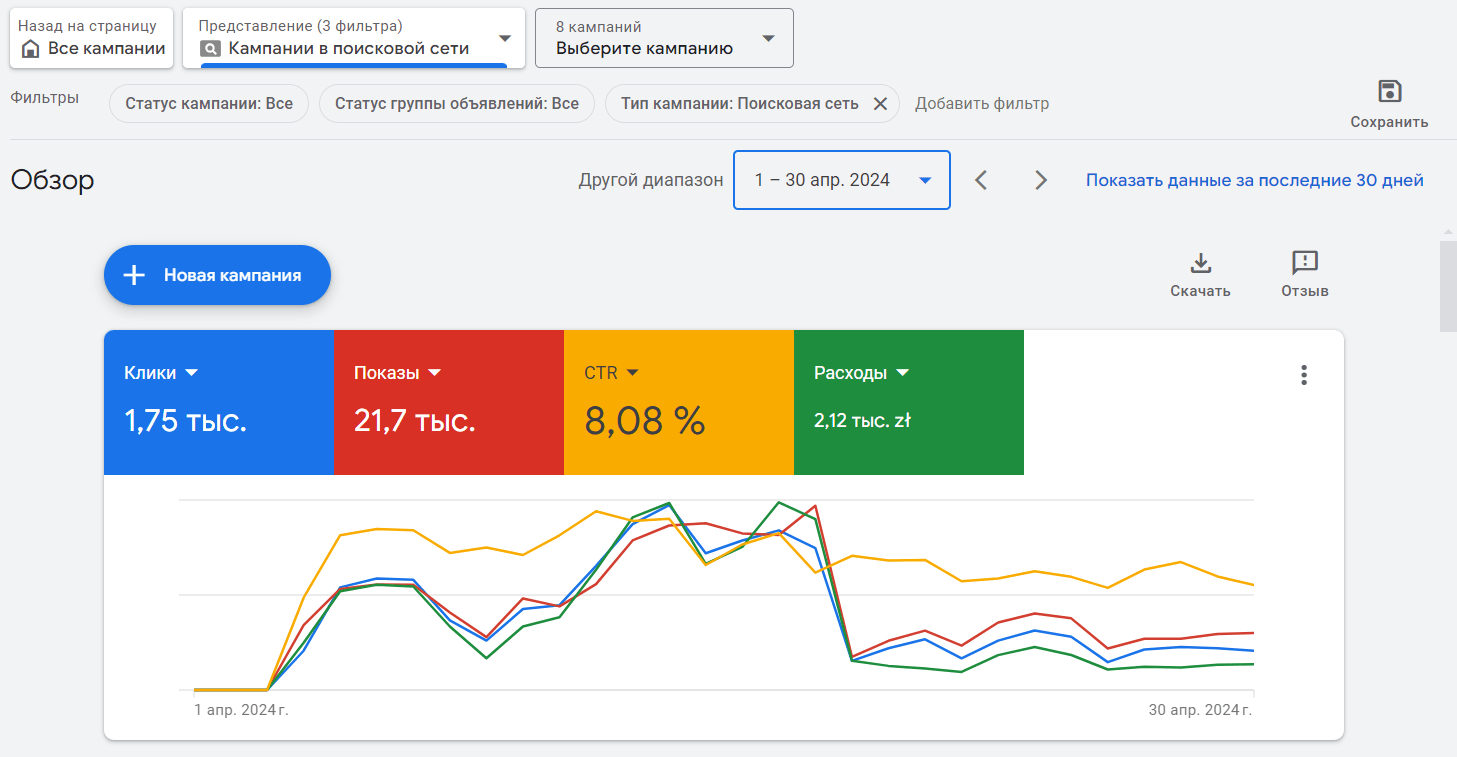Open the date range picker 1 – 30 апр. 2024

pos(841,180)
